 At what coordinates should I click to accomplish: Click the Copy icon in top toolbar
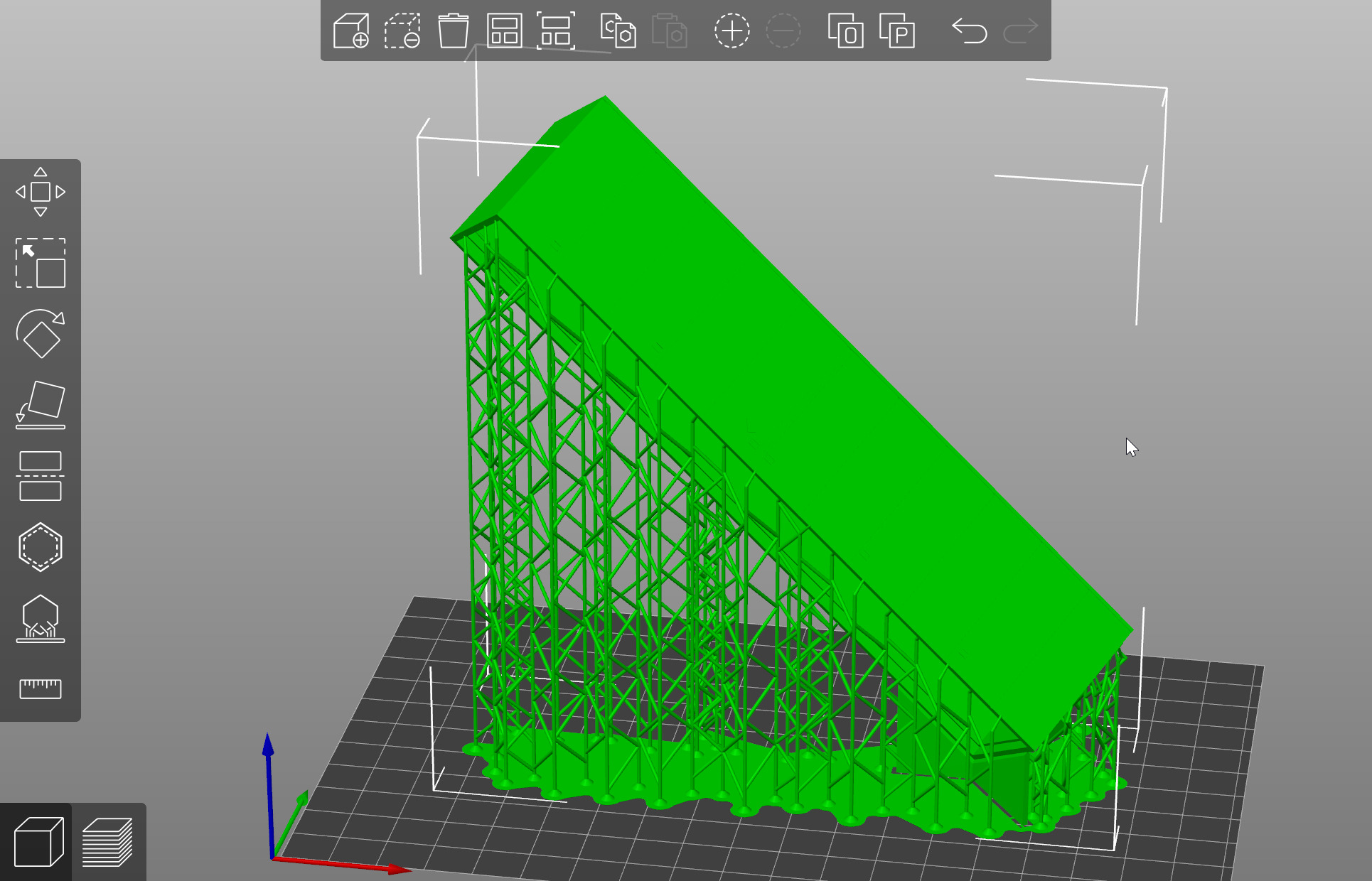(618, 31)
